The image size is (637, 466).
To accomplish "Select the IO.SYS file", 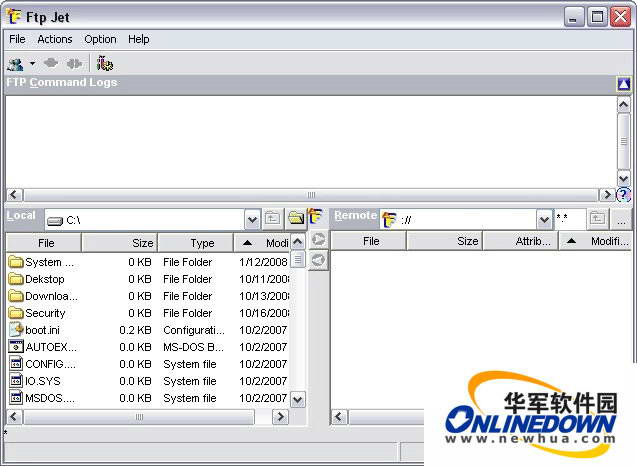I will 35,381.
